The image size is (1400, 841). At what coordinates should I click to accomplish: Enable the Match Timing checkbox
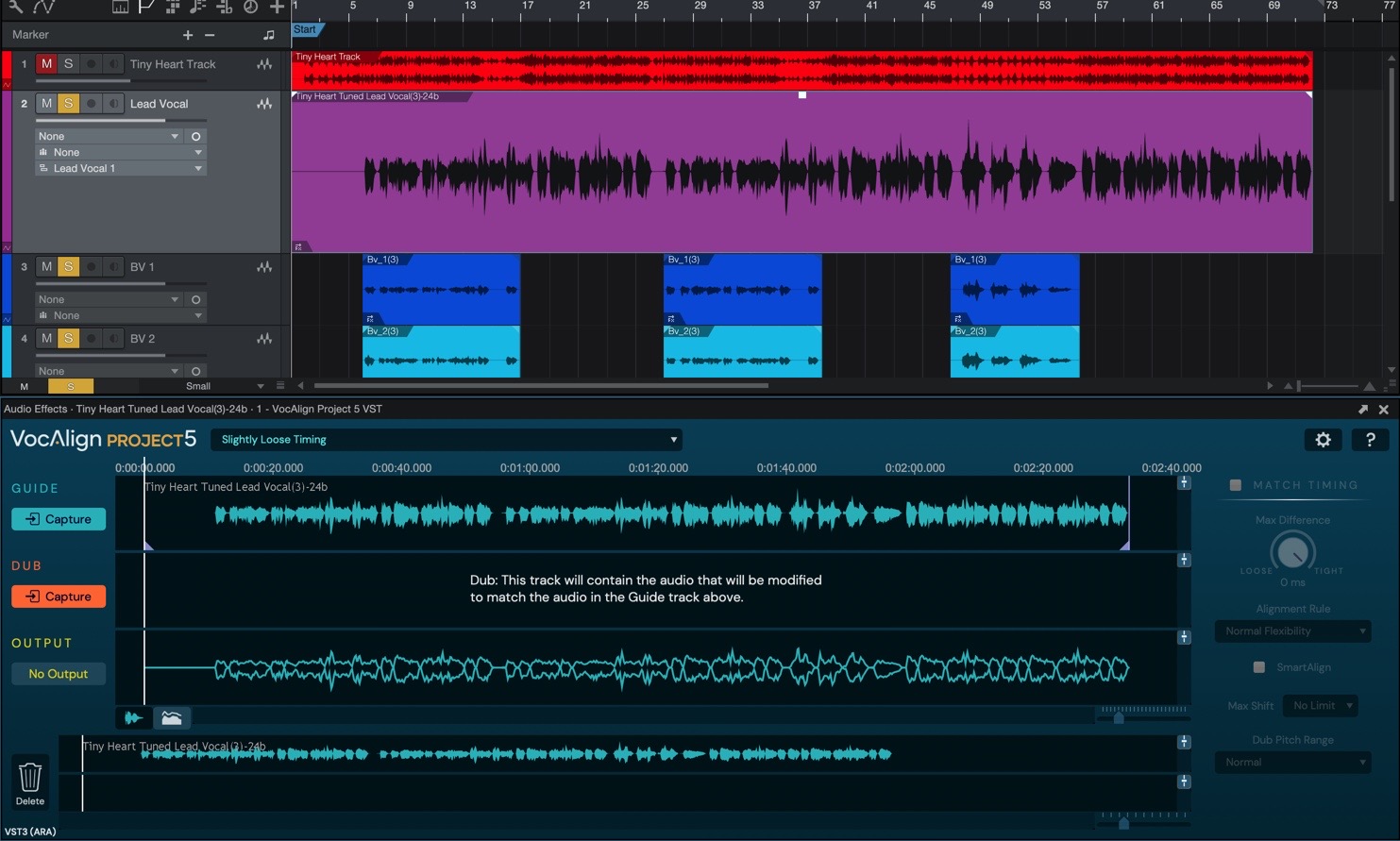1235,485
